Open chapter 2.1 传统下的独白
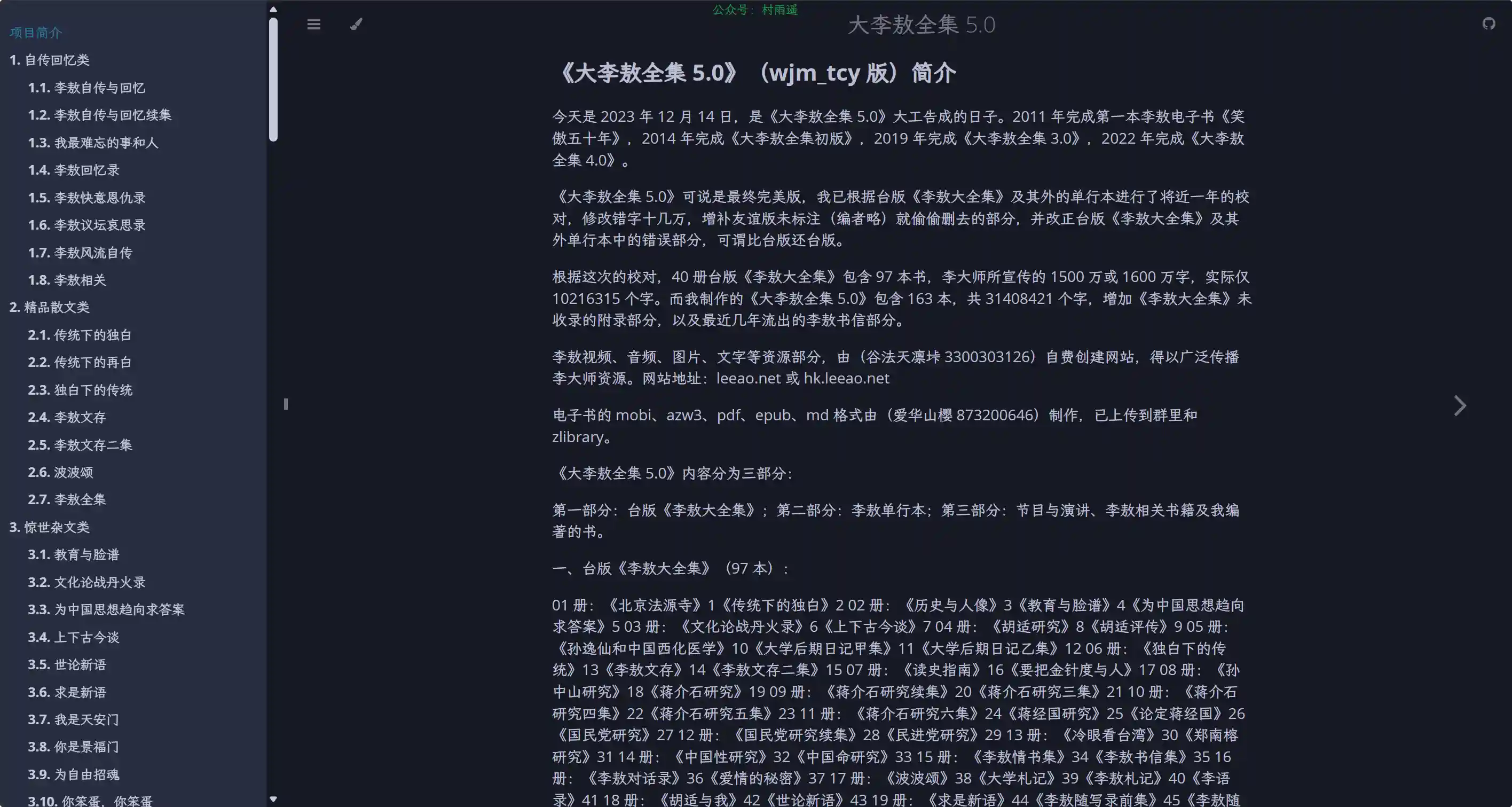Image resolution: width=1512 pixels, height=807 pixels. (80, 335)
